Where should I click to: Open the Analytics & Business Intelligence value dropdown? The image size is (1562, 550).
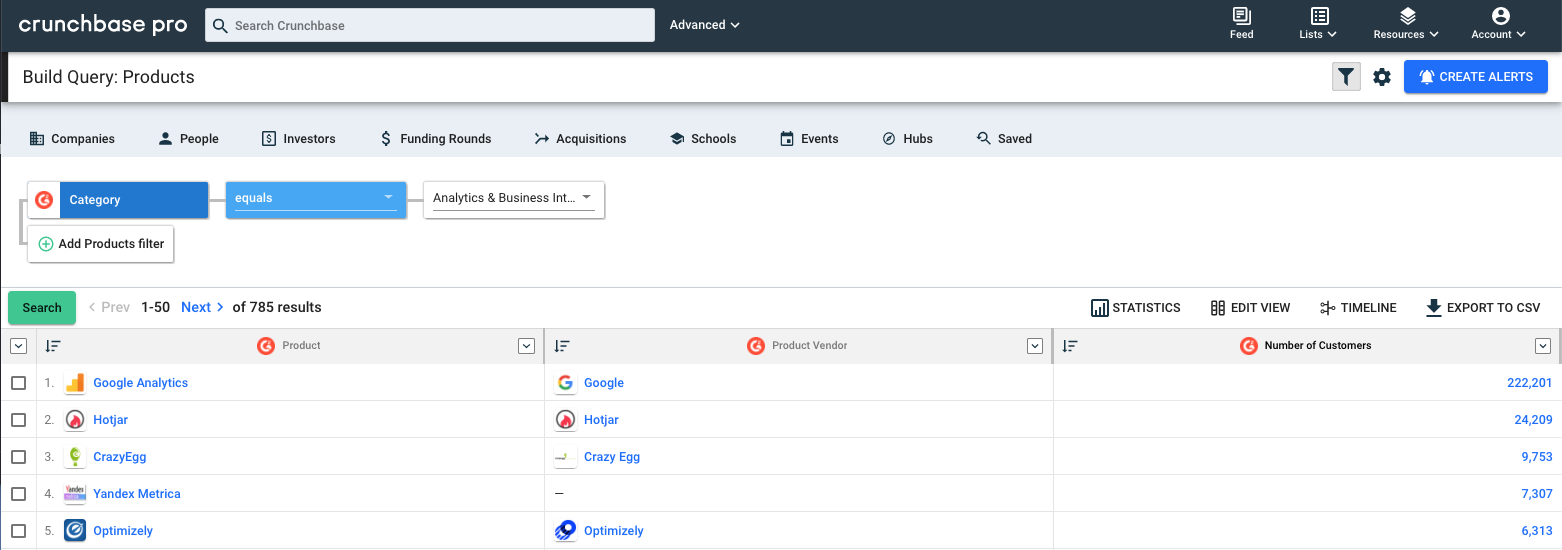pos(514,199)
